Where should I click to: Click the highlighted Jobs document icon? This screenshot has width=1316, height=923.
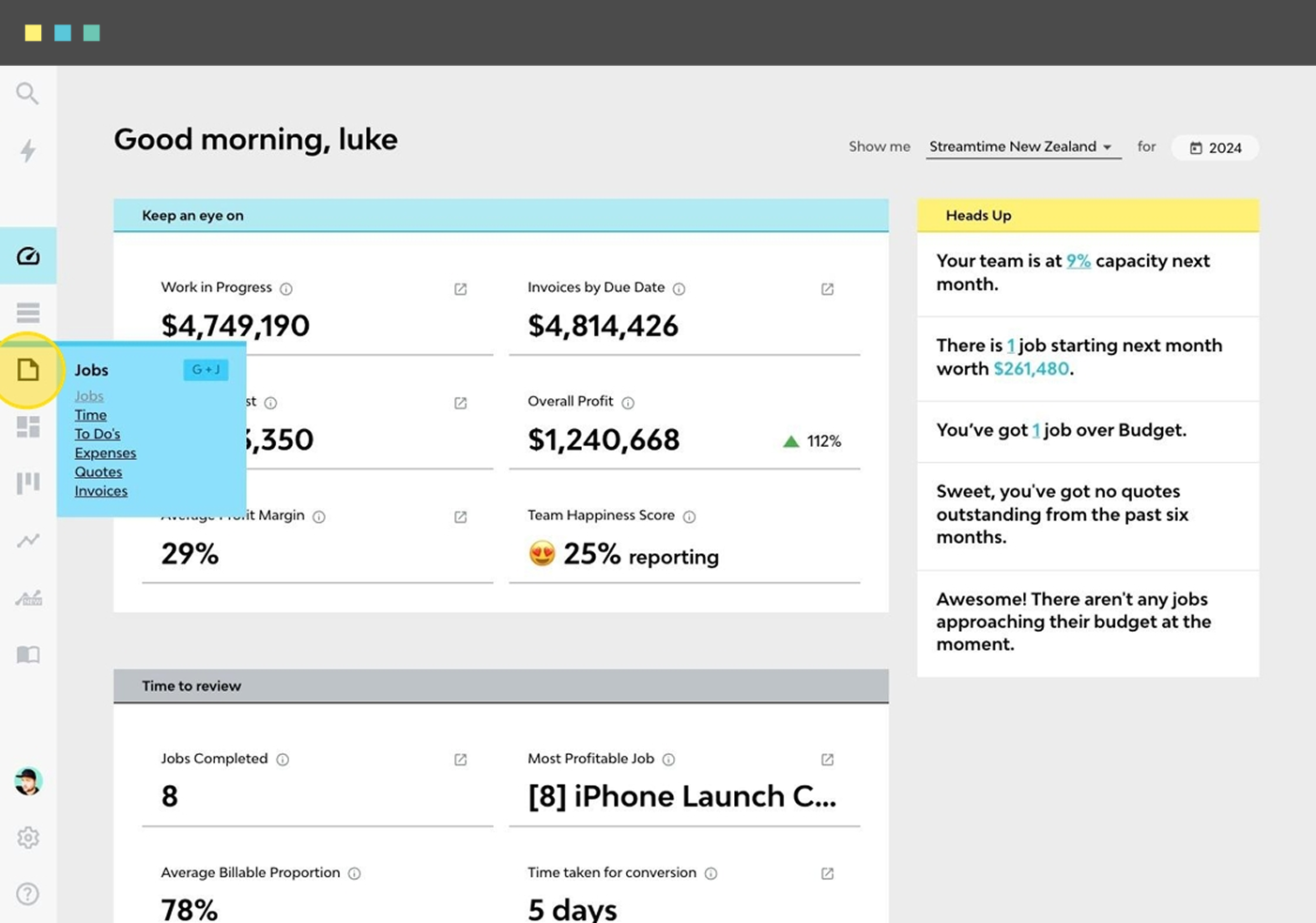pos(27,370)
